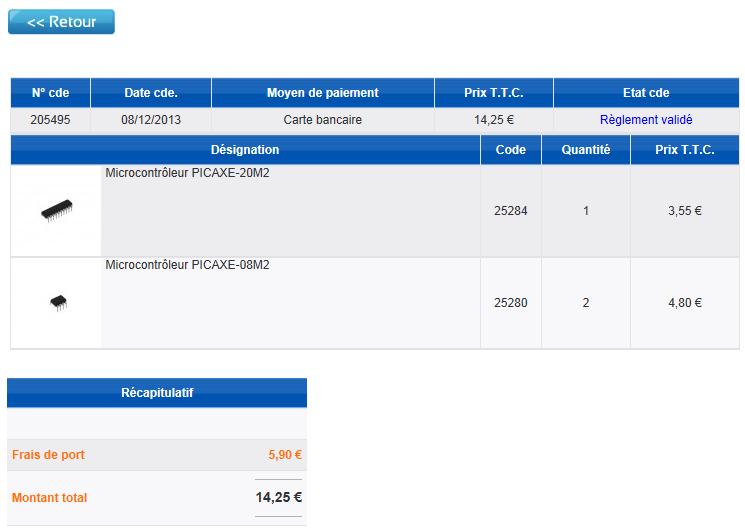Click the Récapitulatif summary header
The width and height of the screenshot is (745, 529).
[157, 393]
